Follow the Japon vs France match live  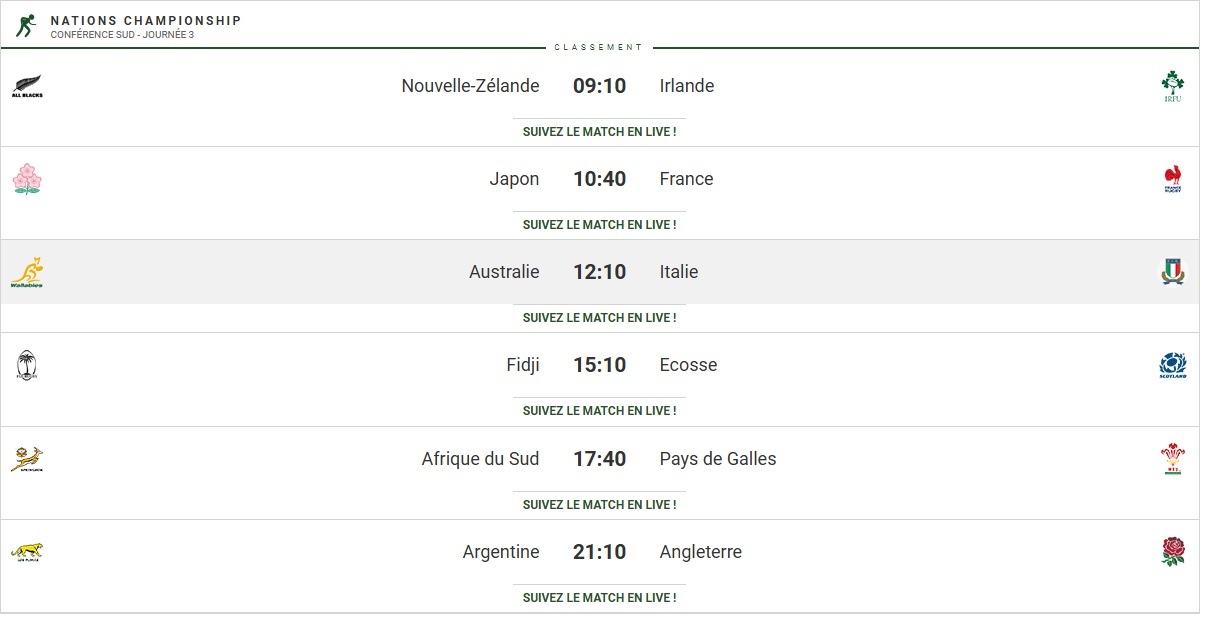[x=599, y=225]
